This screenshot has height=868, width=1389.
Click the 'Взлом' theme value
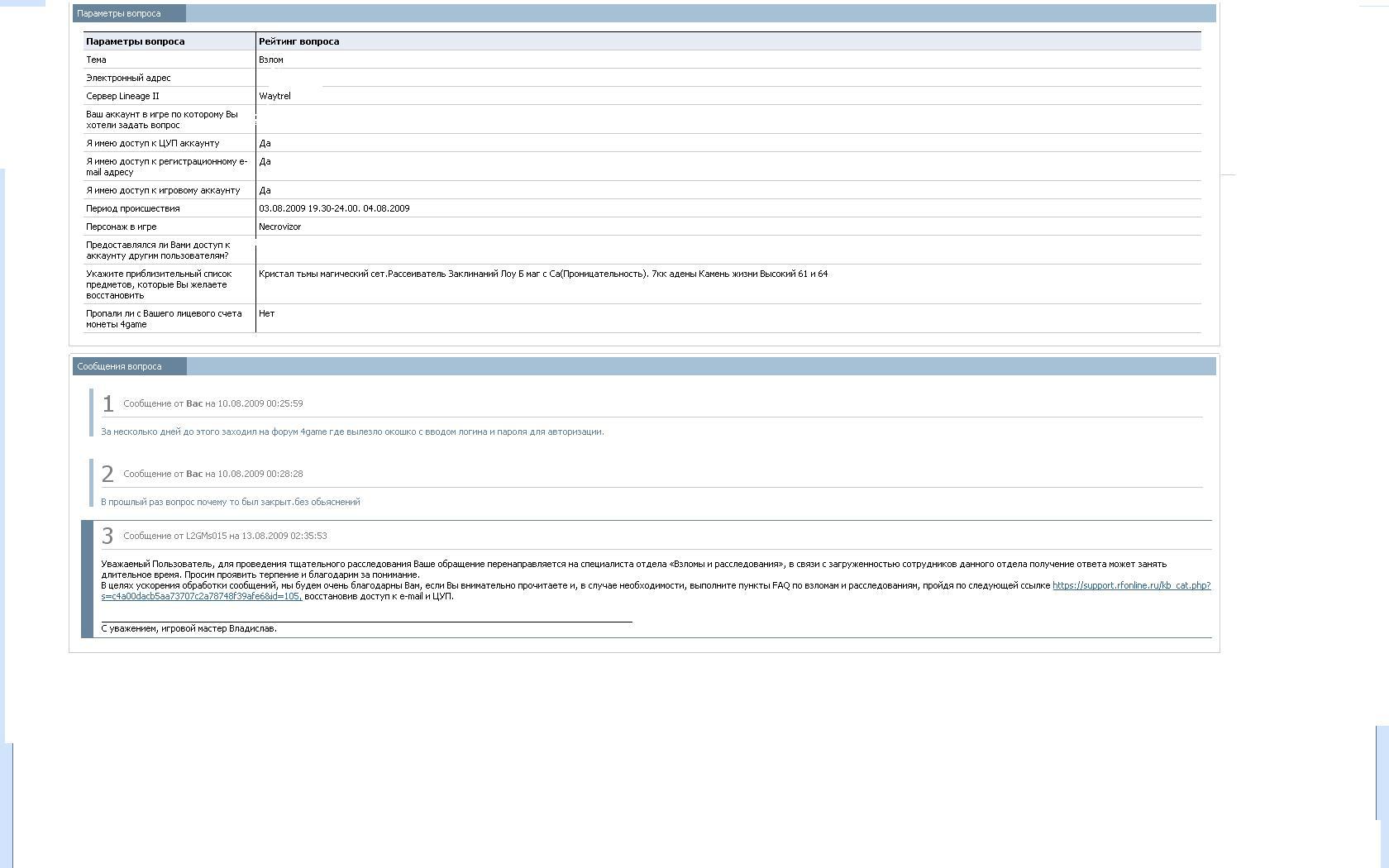point(271,60)
